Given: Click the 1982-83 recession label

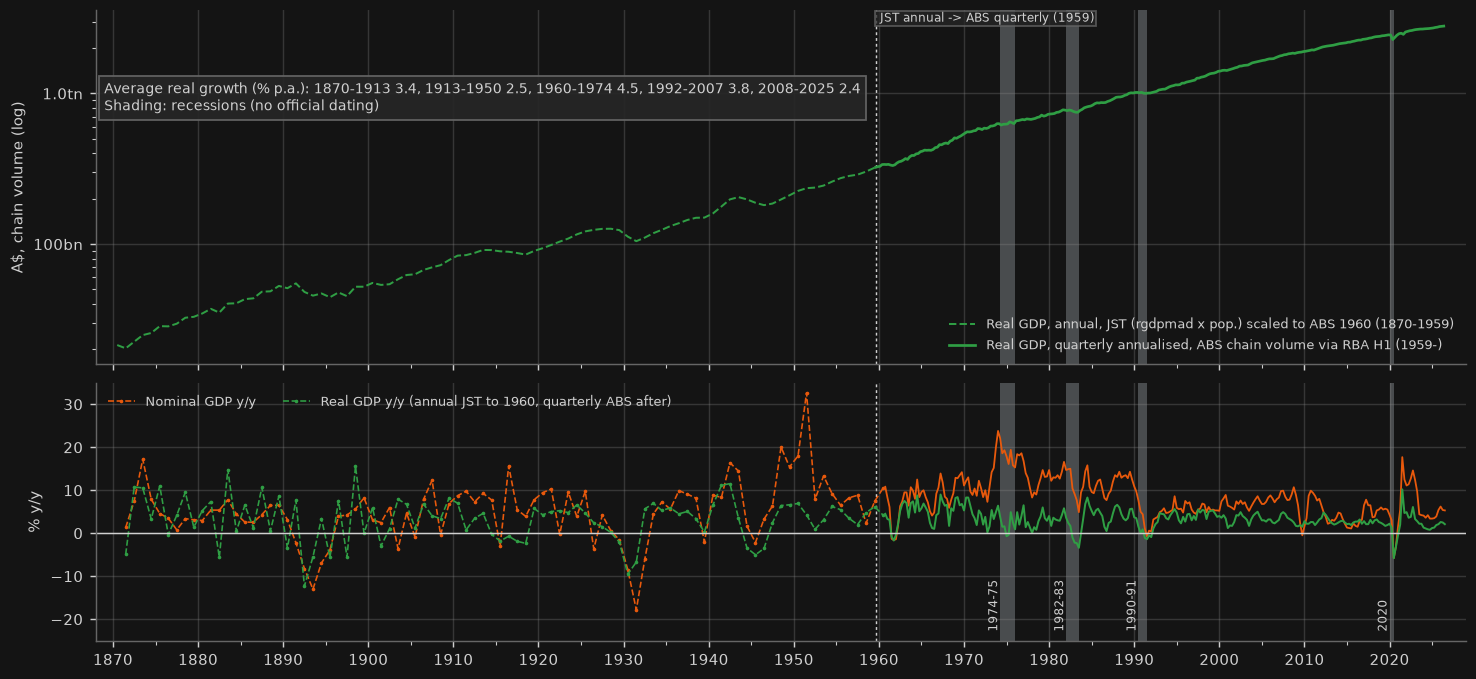Looking at the screenshot, I should pyautogui.click(x=1059, y=605).
